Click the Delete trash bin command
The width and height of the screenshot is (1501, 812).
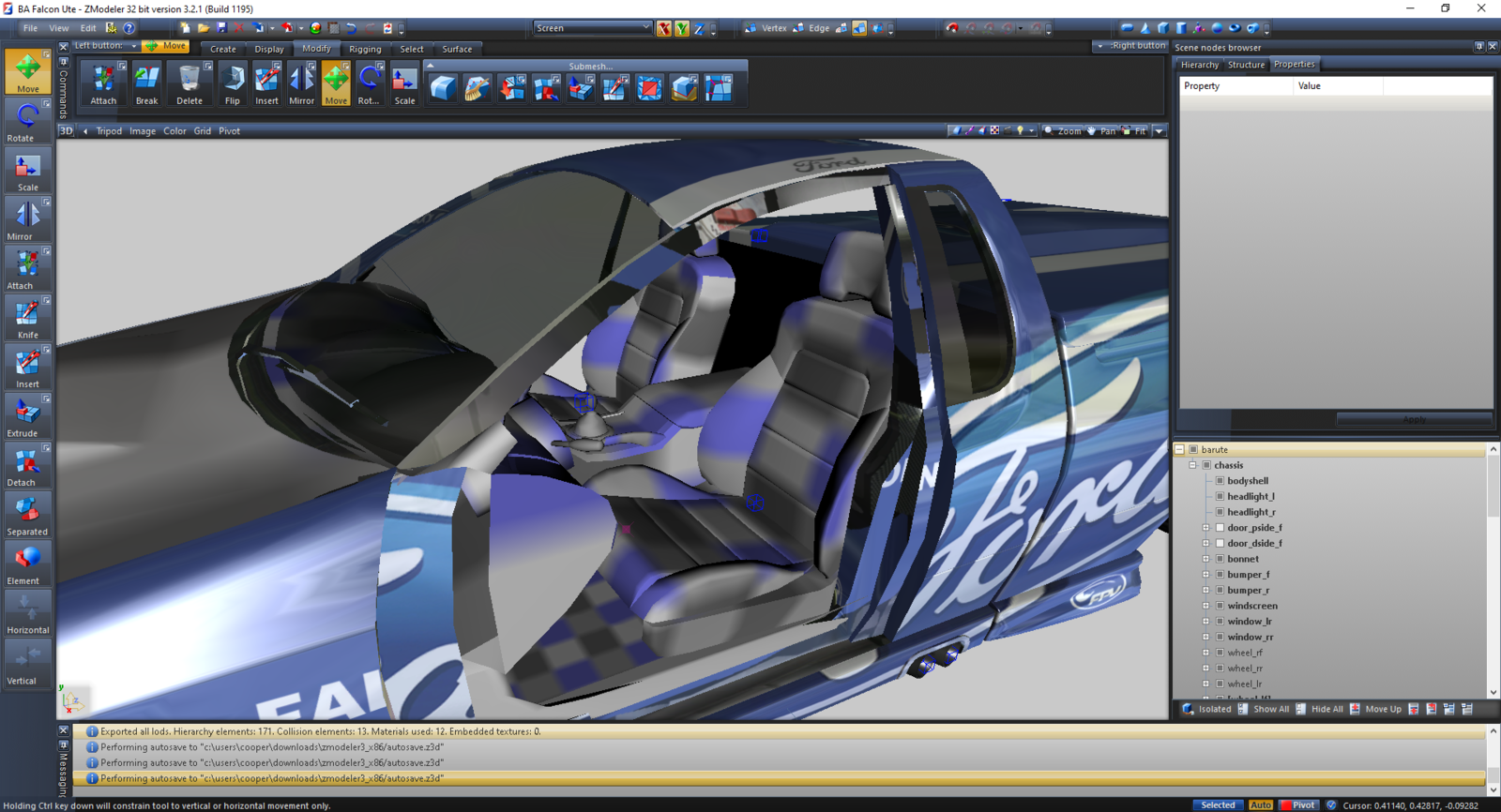point(190,83)
